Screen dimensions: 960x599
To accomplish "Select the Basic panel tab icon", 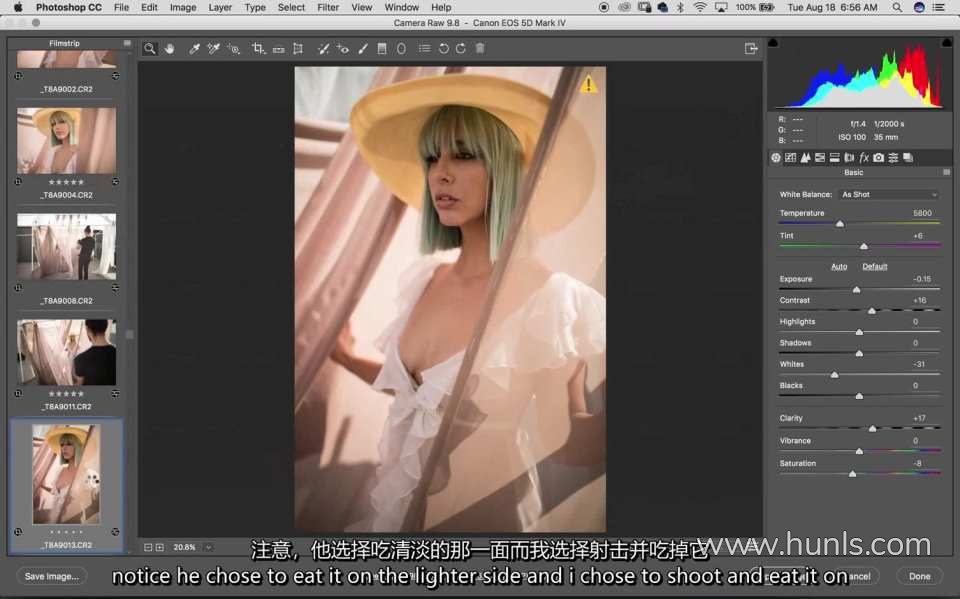I will 776,158.
